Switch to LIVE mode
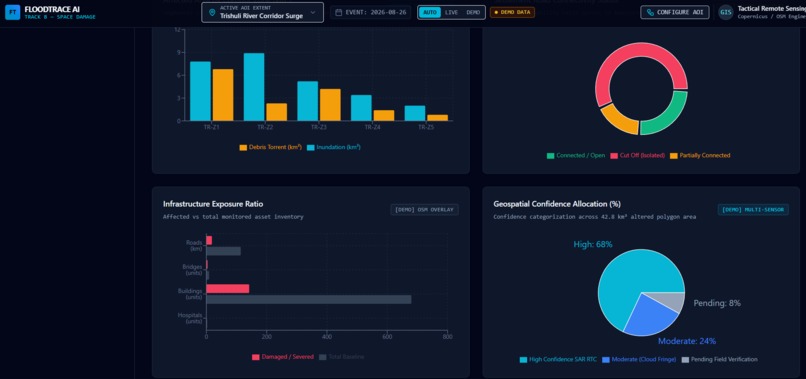Viewport: 806px width, 379px height. [x=451, y=12]
